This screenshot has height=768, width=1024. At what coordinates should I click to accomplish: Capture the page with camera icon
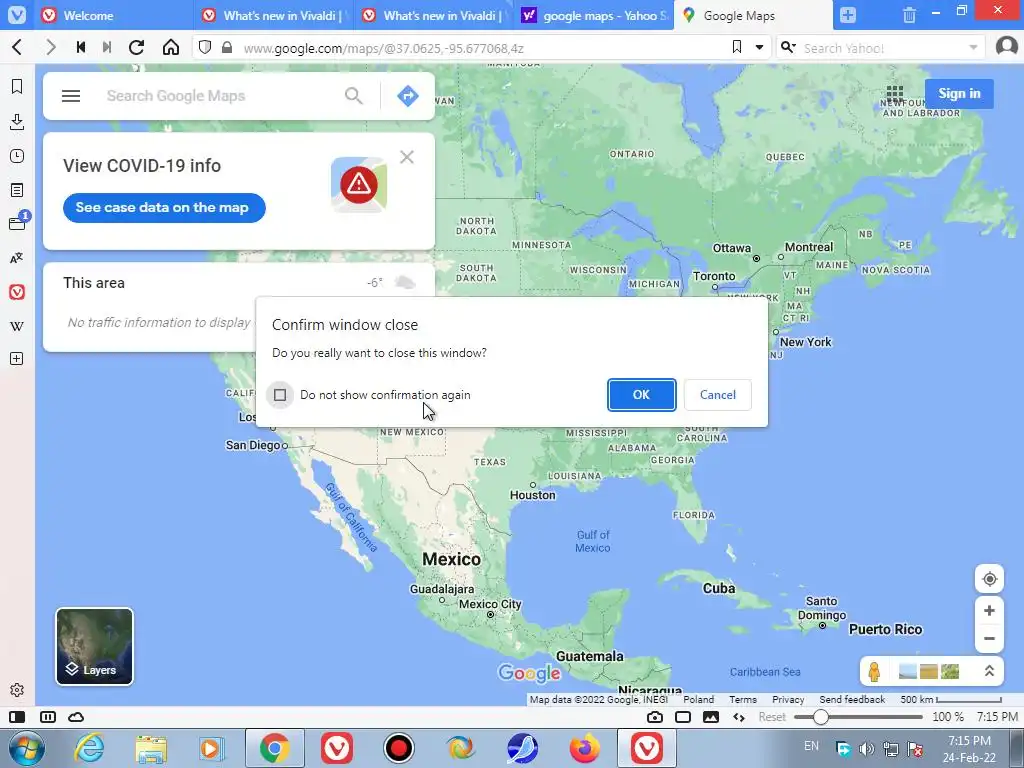(654, 717)
